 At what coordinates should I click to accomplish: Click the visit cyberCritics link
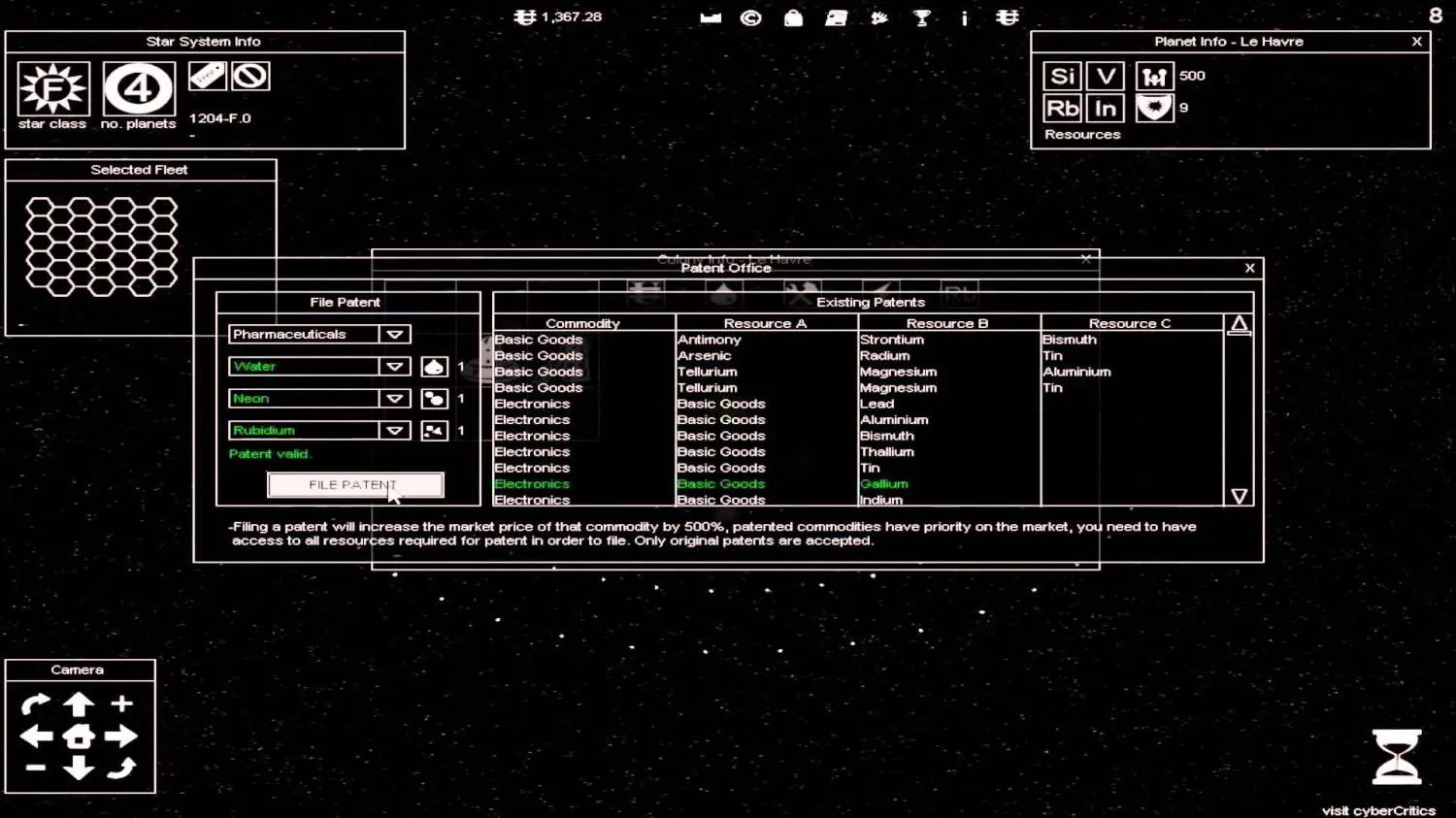(1377, 810)
